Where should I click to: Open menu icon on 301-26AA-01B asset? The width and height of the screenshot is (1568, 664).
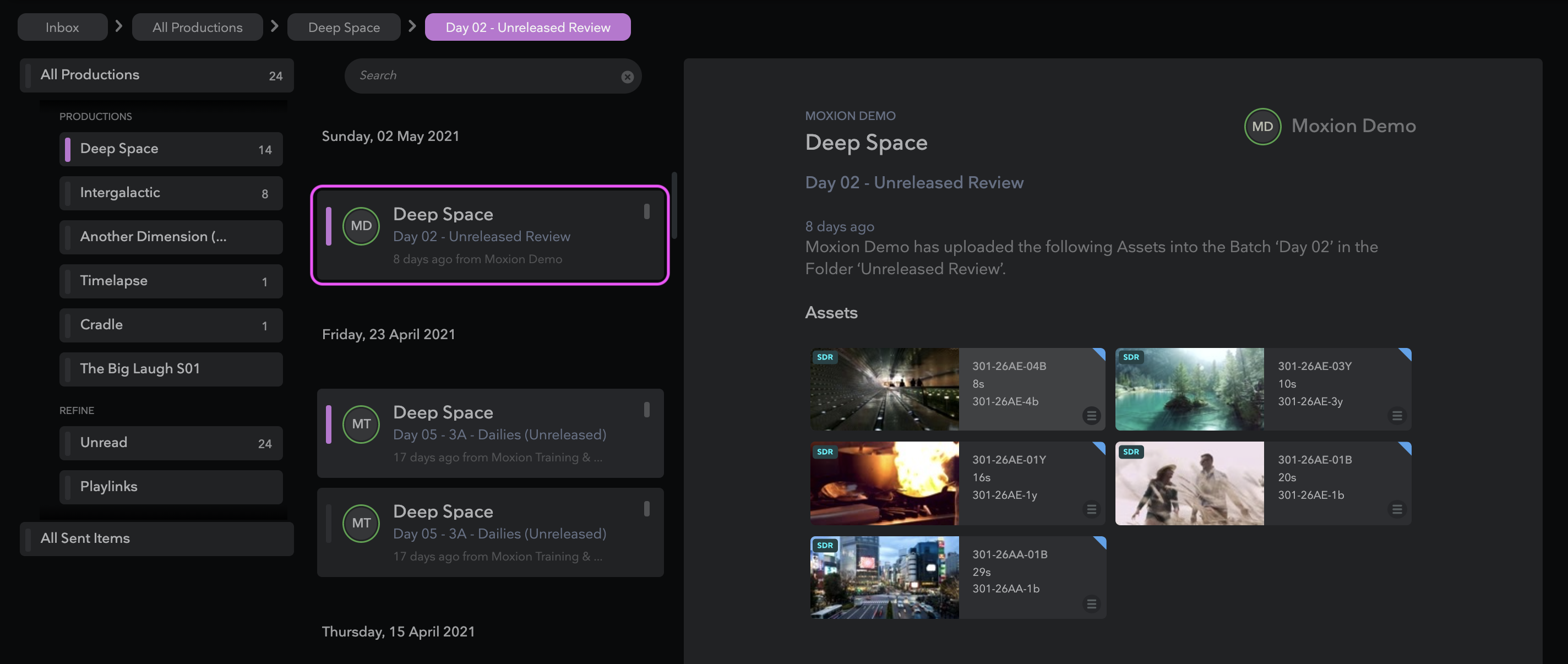tap(1091, 604)
